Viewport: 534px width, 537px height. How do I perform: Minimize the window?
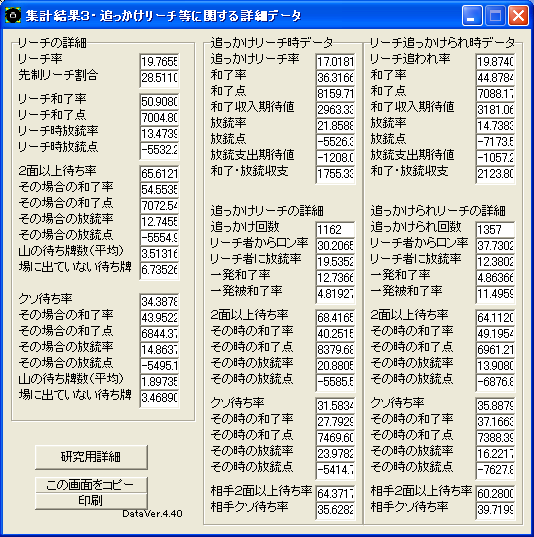click(x=472, y=15)
